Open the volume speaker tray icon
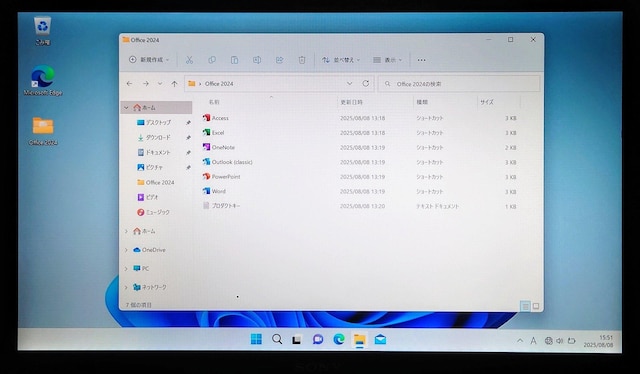This screenshot has height=374, width=640. click(560, 341)
